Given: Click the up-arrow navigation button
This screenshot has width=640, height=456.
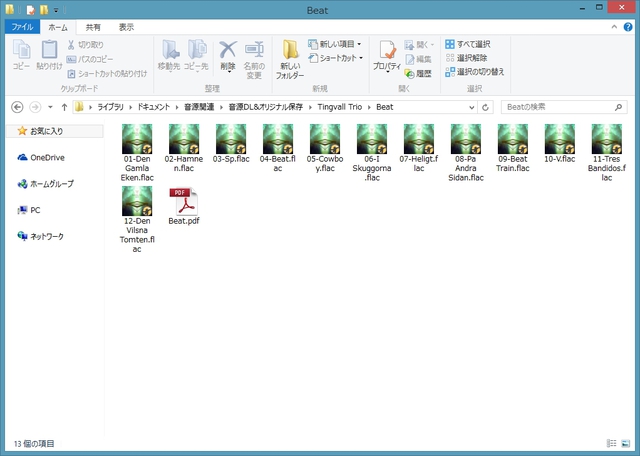Looking at the screenshot, I should [x=65, y=106].
